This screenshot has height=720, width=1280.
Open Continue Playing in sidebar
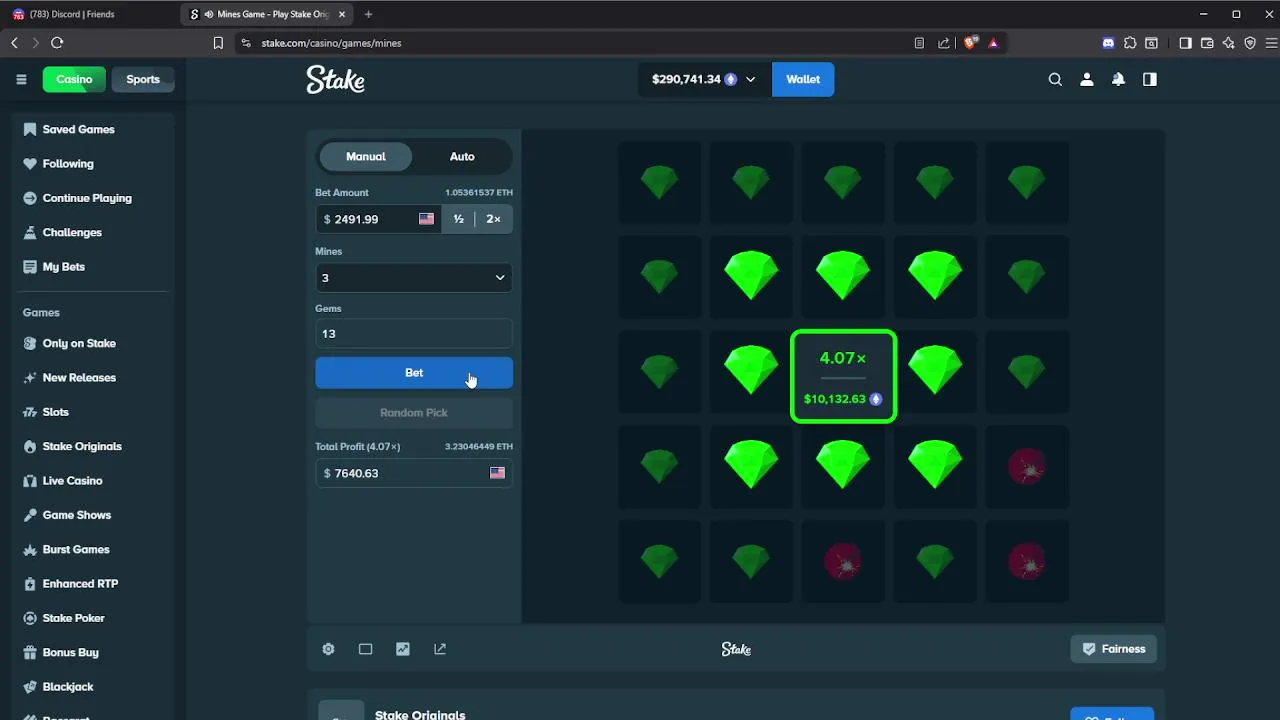pos(87,198)
